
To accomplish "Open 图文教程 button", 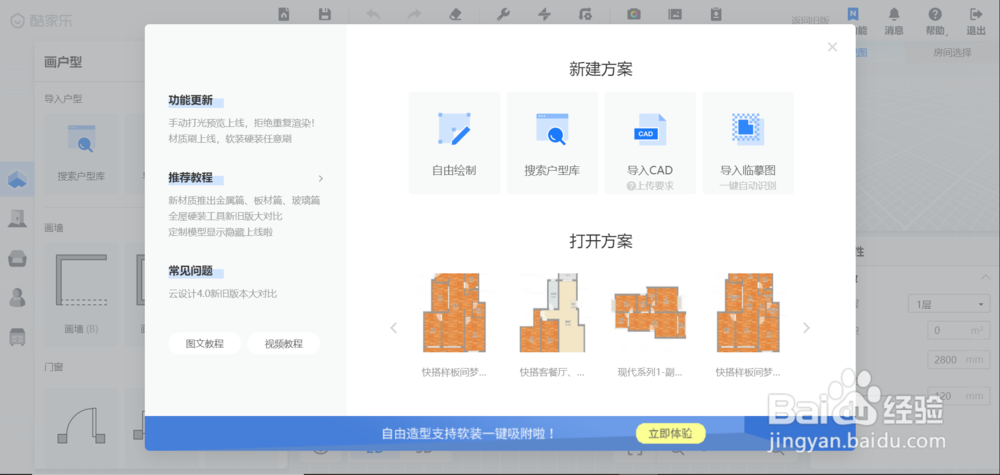I will tap(205, 344).
